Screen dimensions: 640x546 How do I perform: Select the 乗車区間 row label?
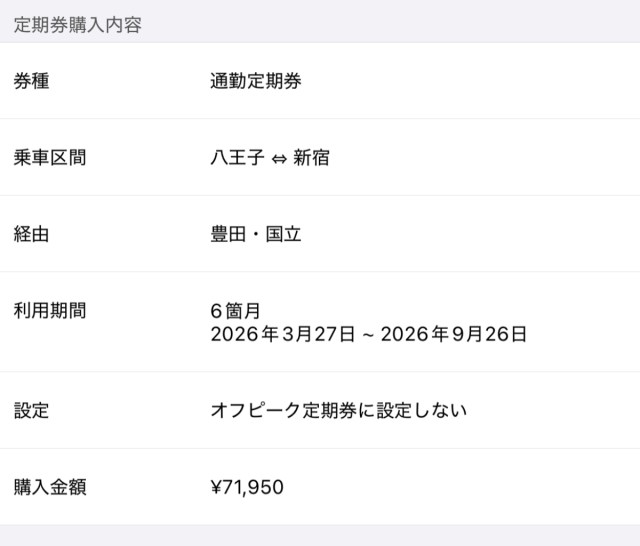[49, 158]
